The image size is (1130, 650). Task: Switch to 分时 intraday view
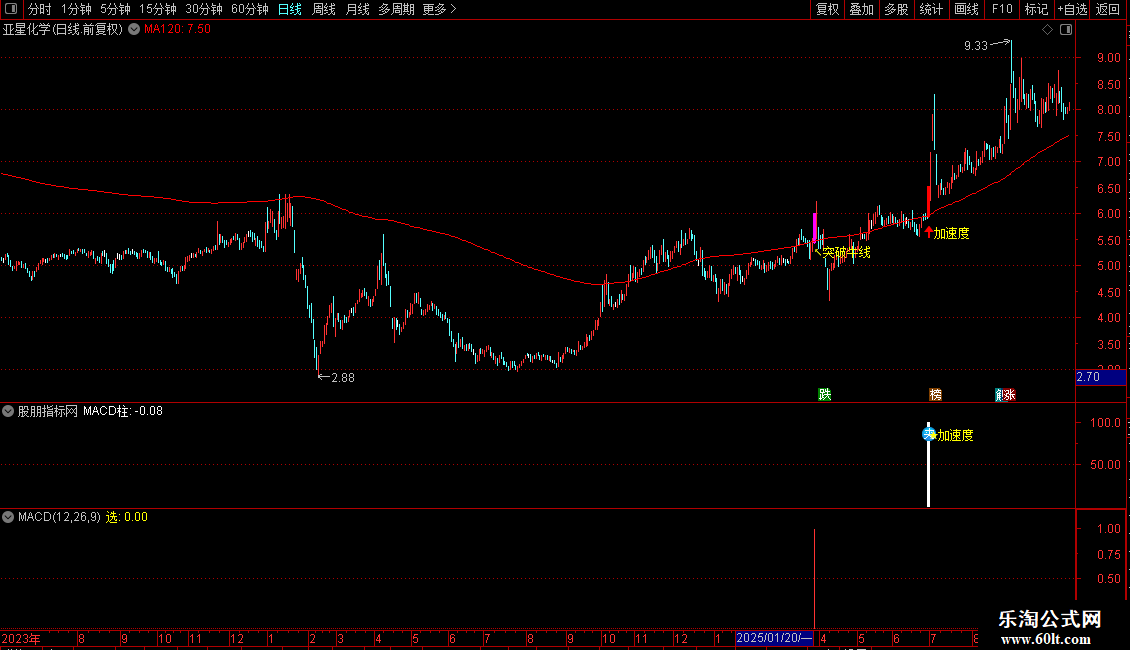tap(40, 9)
